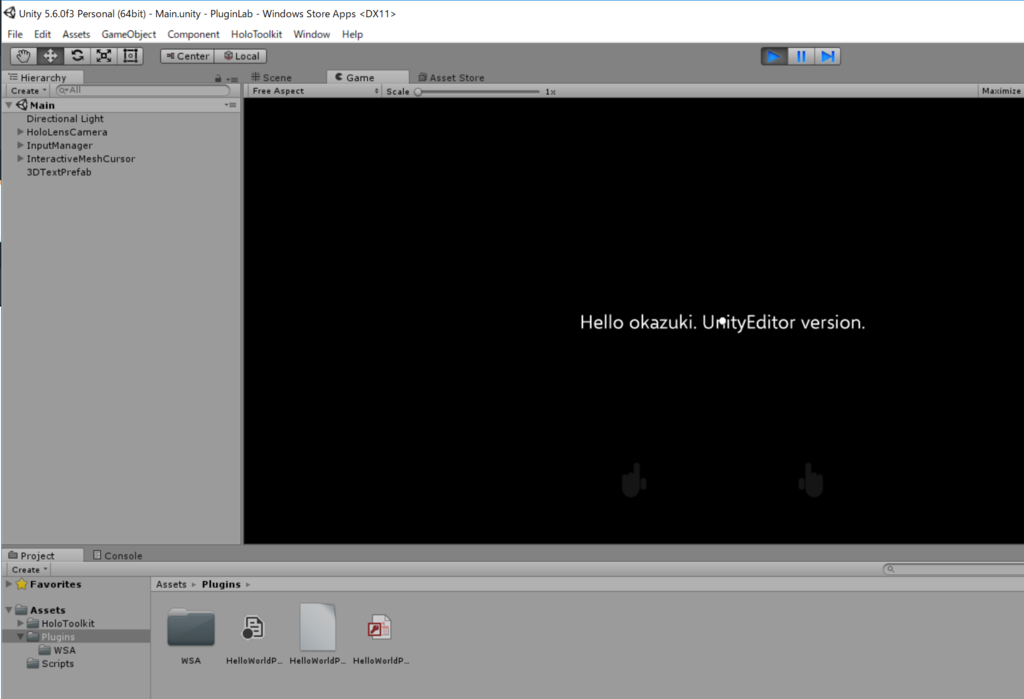The width and height of the screenshot is (1024, 699).
Task: Select InputManager in Hierarchy
Action: pos(59,146)
